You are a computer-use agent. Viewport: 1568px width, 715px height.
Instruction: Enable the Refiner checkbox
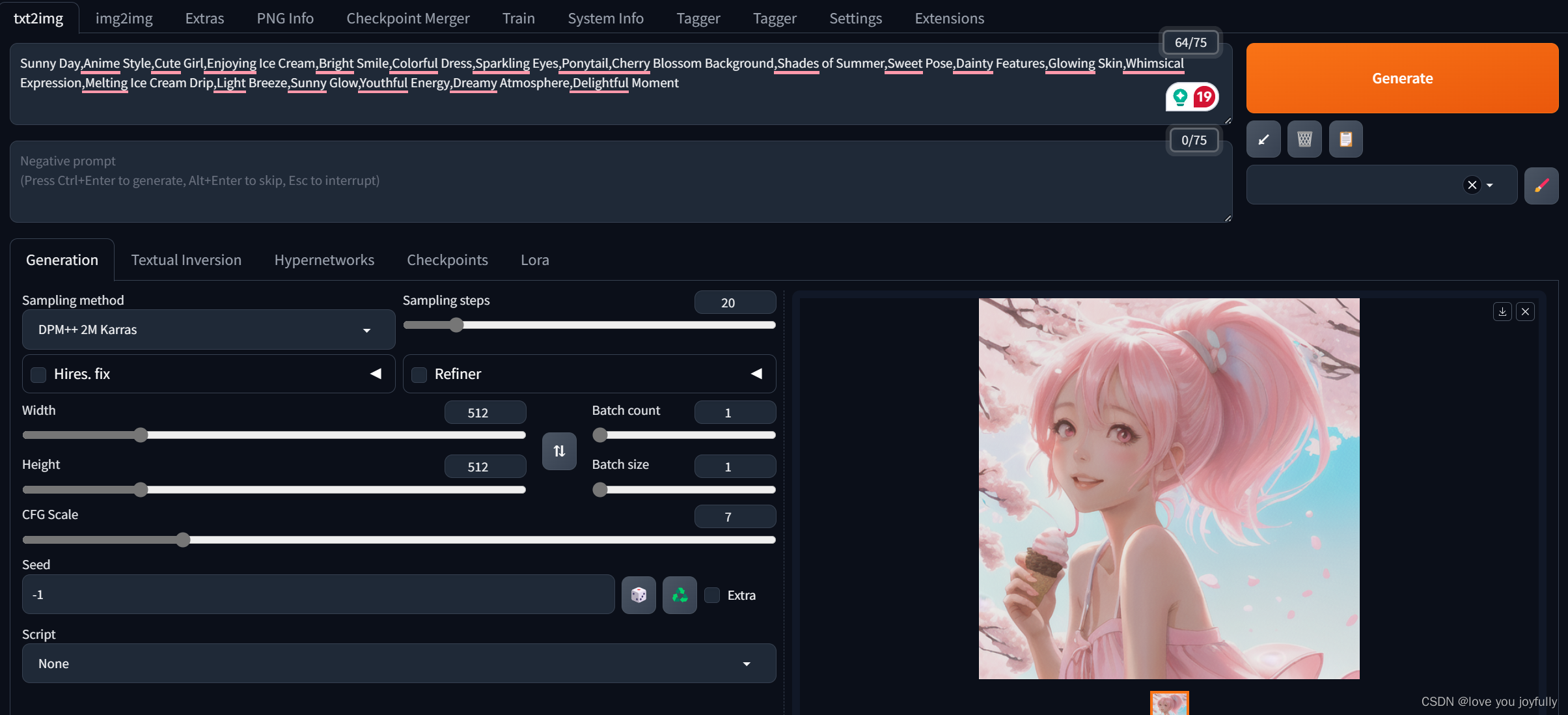420,374
